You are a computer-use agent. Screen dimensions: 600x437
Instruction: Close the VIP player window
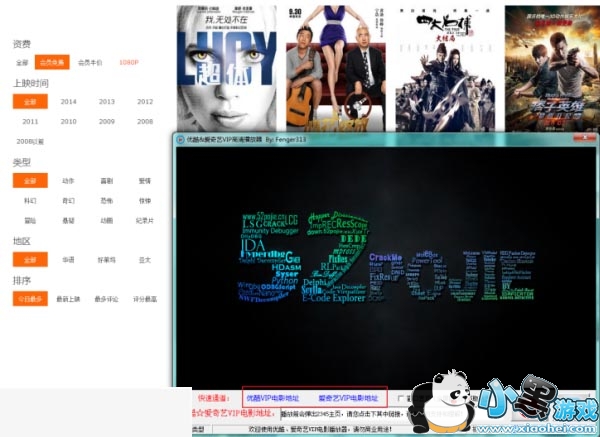pyautogui.click(x=584, y=137)
